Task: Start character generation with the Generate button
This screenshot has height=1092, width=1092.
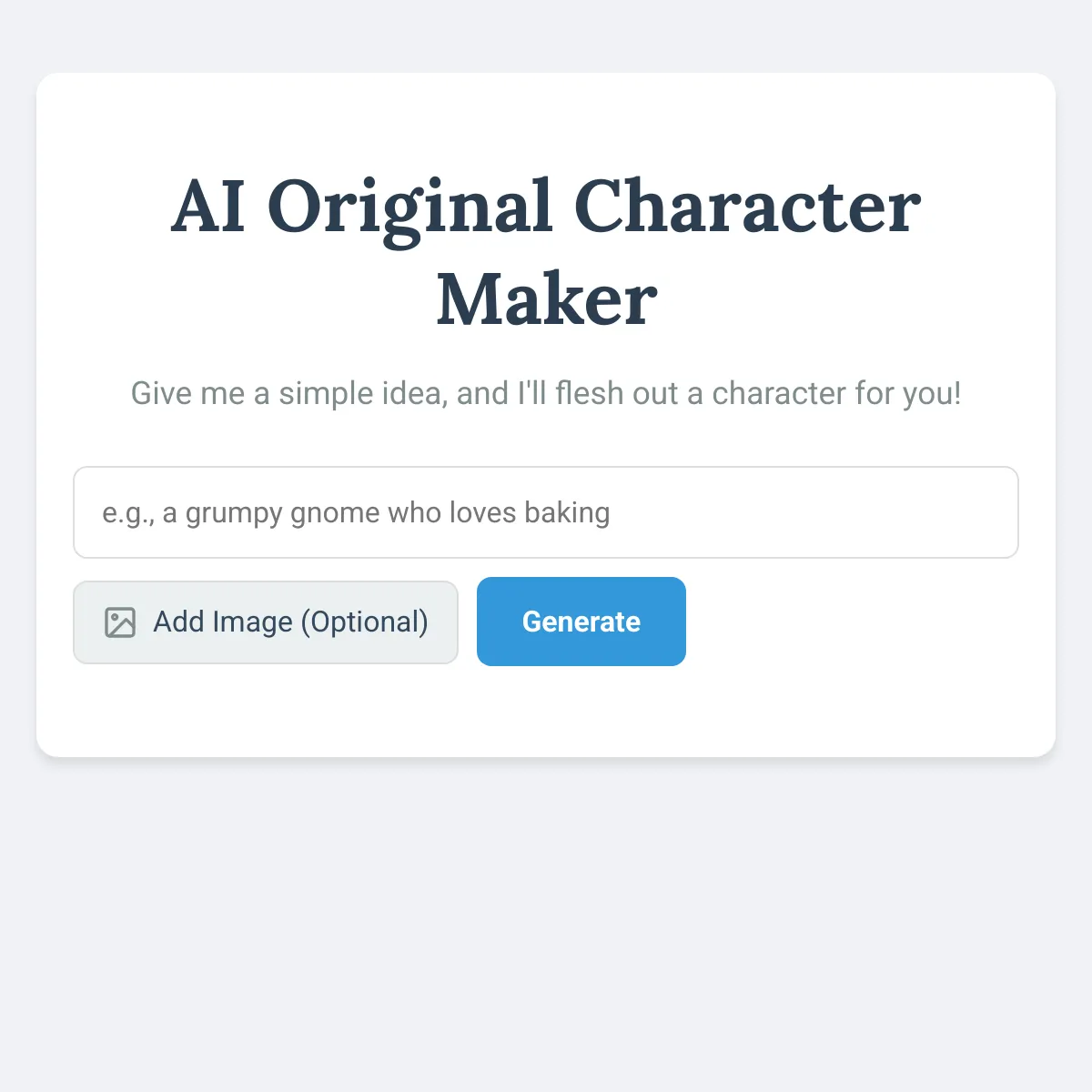Action: coord(581,622)
